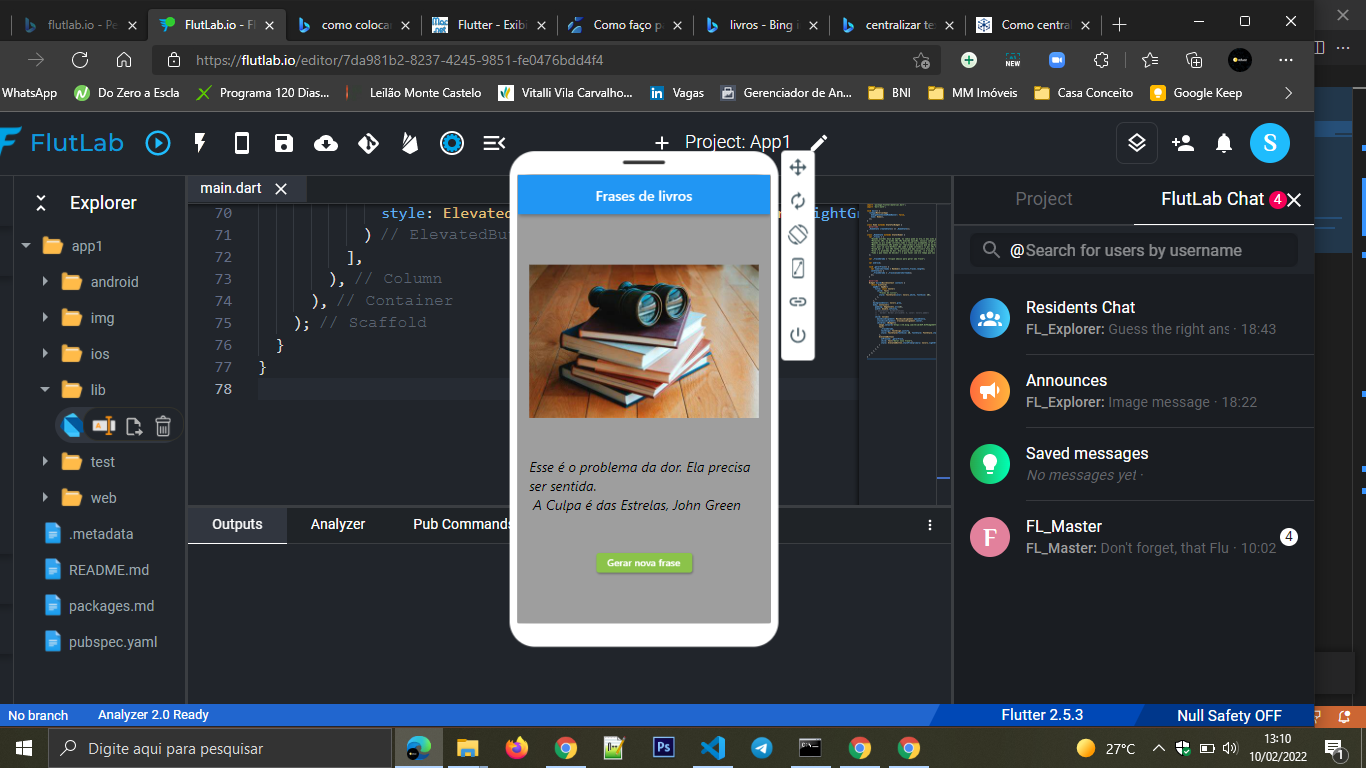Open Git options from the toolbar
This screenshot has width=1366, height=768.
pos(367,143)
